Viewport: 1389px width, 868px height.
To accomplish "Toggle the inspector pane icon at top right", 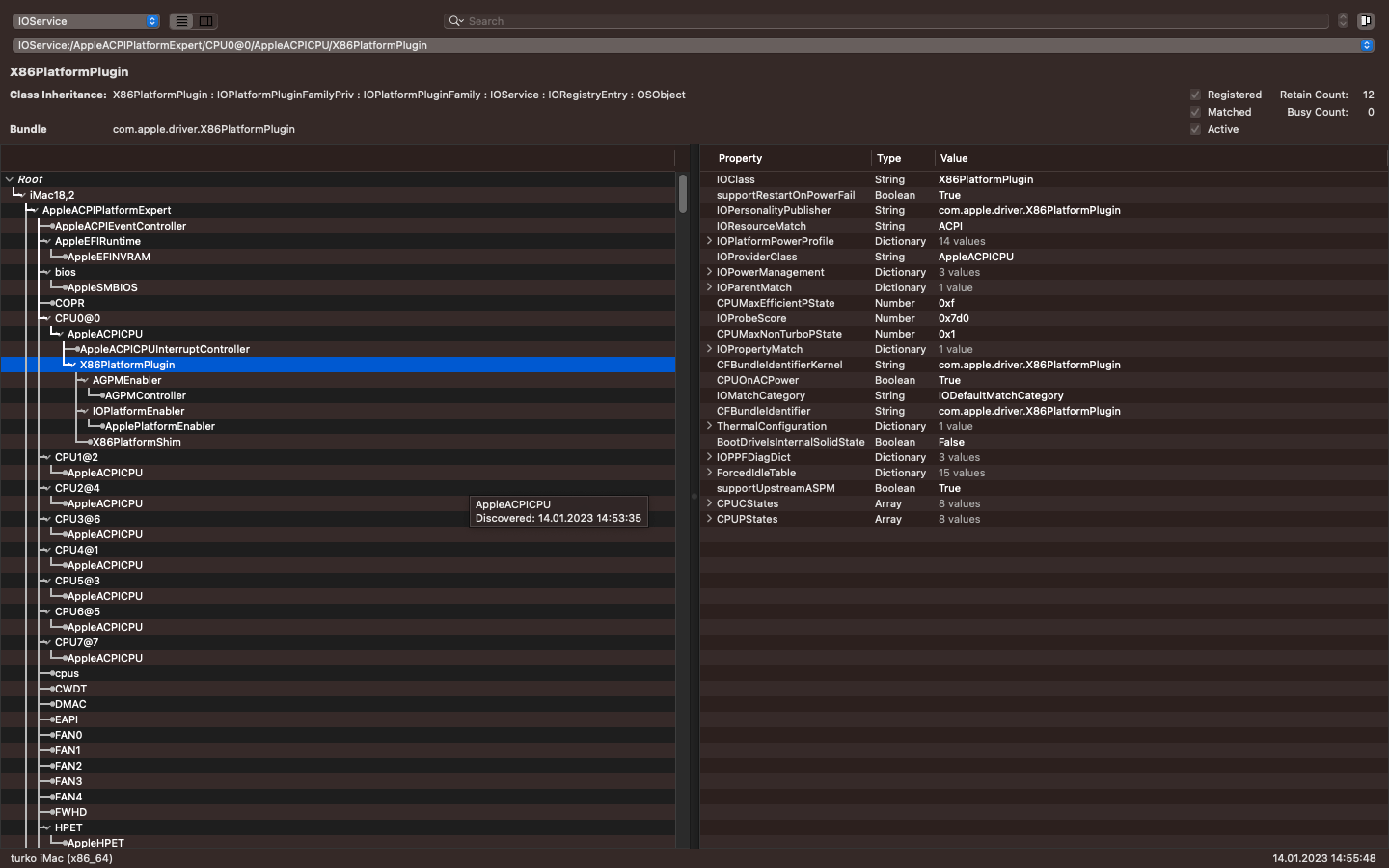I will coord(1365,21).
